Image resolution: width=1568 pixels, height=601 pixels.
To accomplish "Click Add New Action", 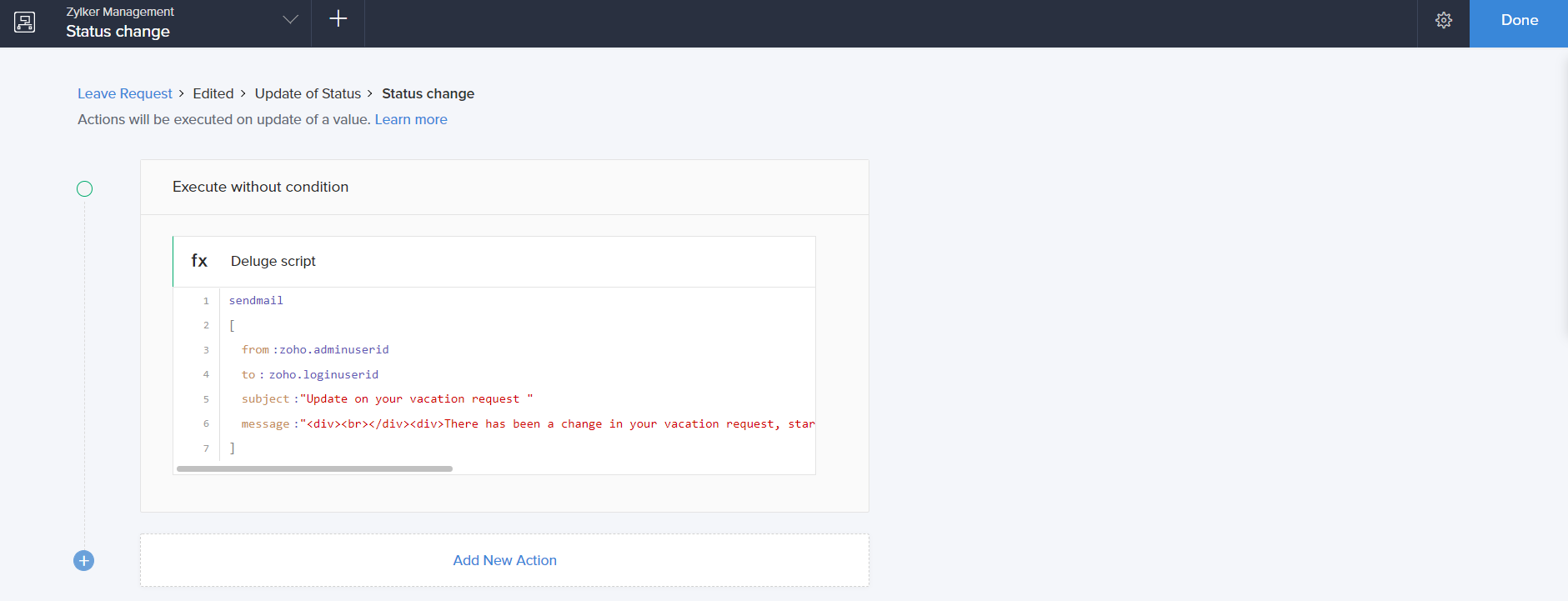I will point(504,561).
